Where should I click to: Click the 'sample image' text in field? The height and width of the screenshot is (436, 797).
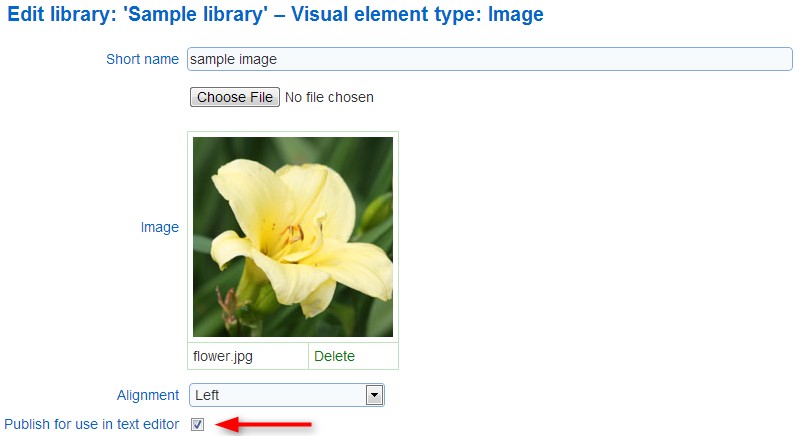tap(233, 59)
